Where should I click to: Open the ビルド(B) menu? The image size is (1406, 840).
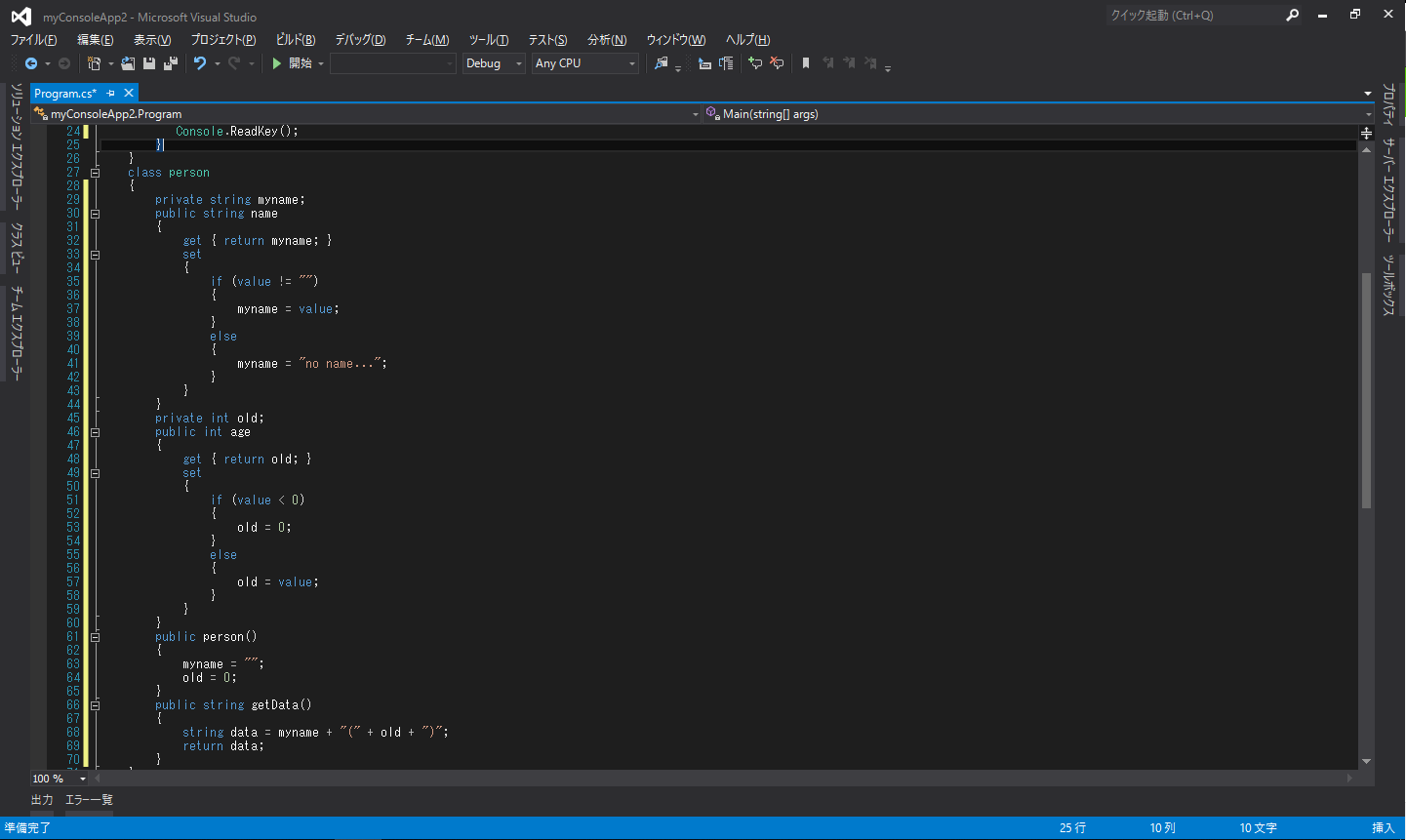coord(296,40)
